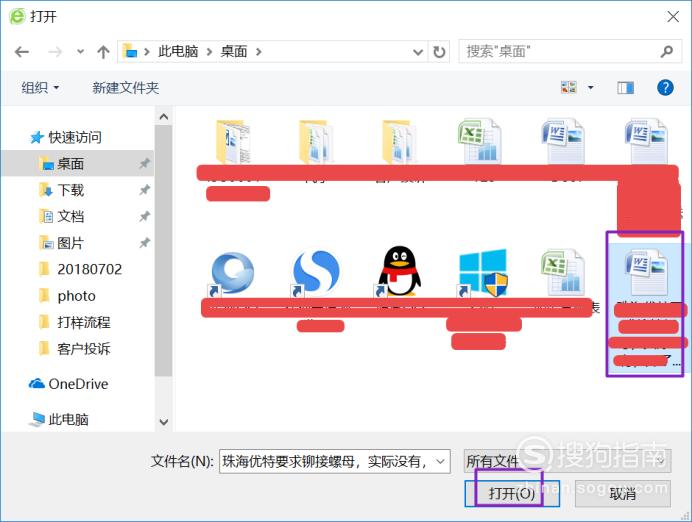Image resolution: width=692 pixels, height=522 pixels.
Task: Open 打样流程 folder in sidebar
Action: (75, 322)
